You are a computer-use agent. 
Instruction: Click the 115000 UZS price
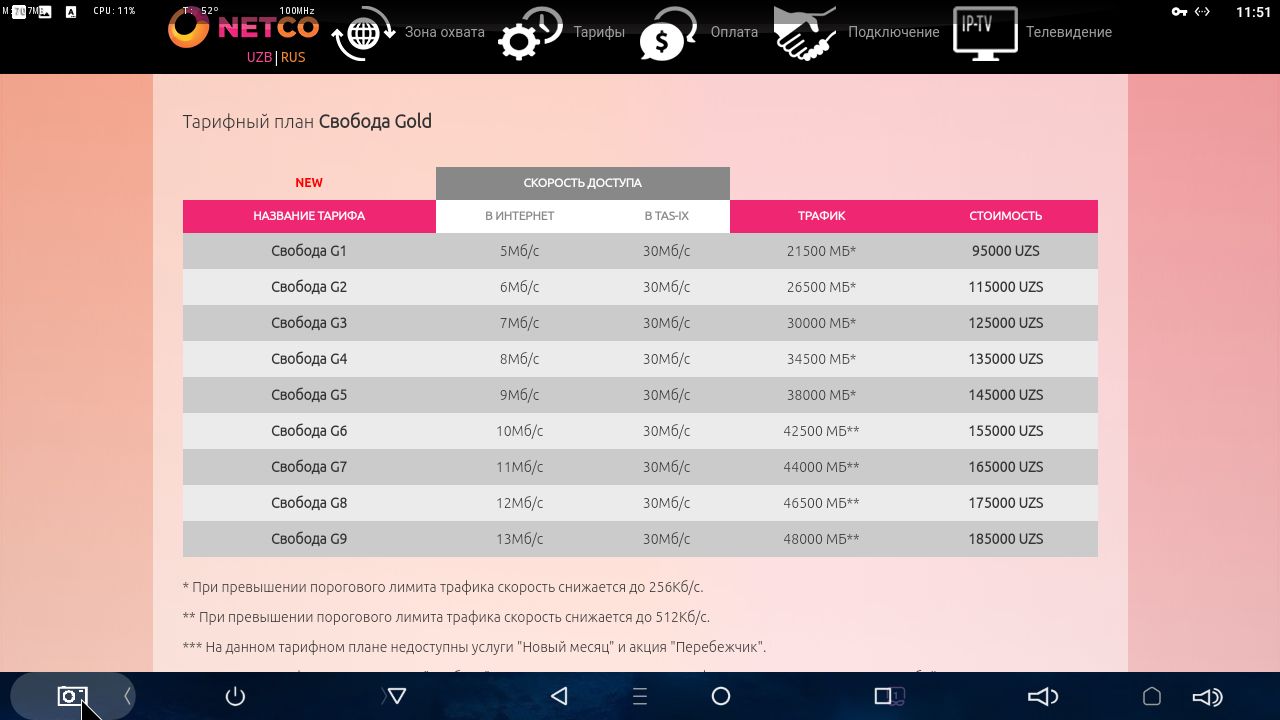coord(1005,287)
